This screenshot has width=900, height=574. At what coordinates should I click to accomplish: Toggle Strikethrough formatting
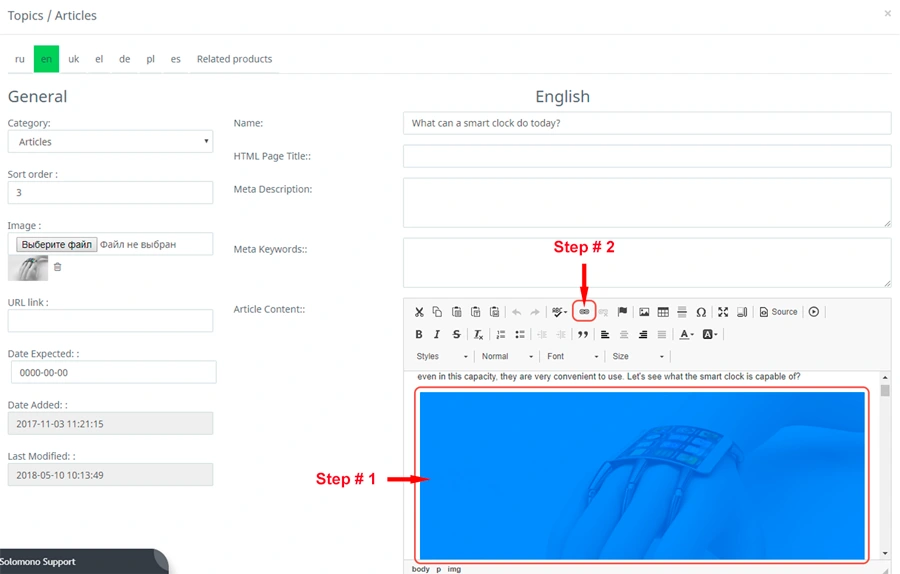457,335
